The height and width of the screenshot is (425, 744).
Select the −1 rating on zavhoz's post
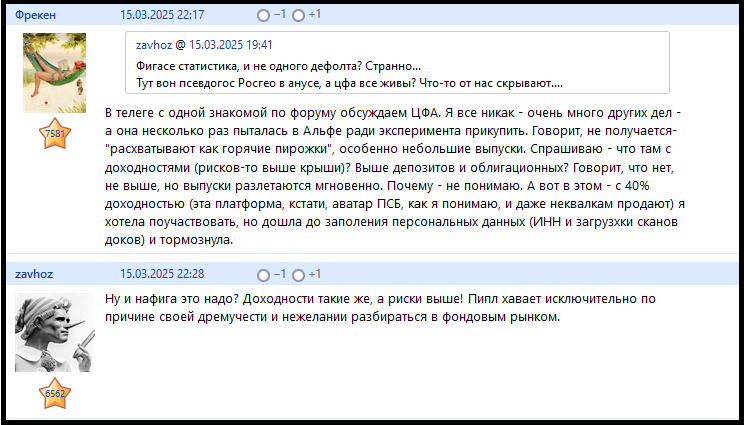click(x=263, y=275)
